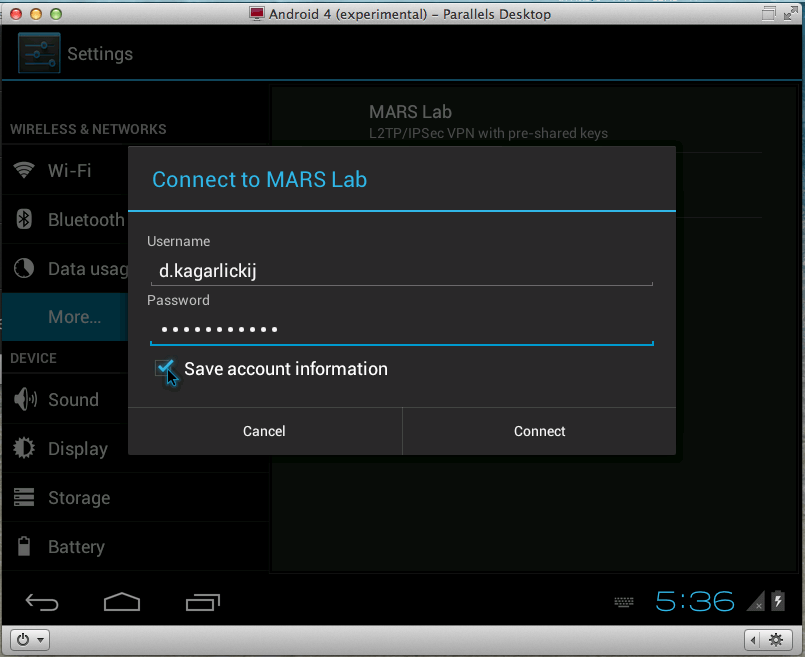Click Connect to join MARS Lab
Screen dimensions: 805x657
click(x=540, y=431)
